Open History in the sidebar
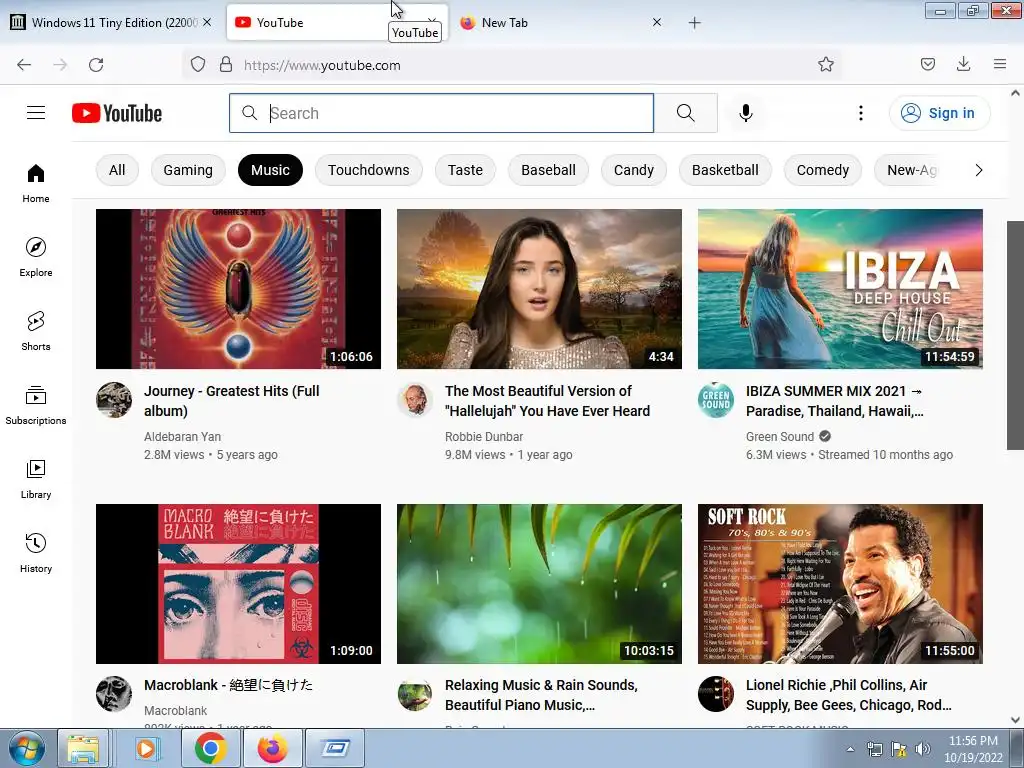 click(x=36, y=553)
